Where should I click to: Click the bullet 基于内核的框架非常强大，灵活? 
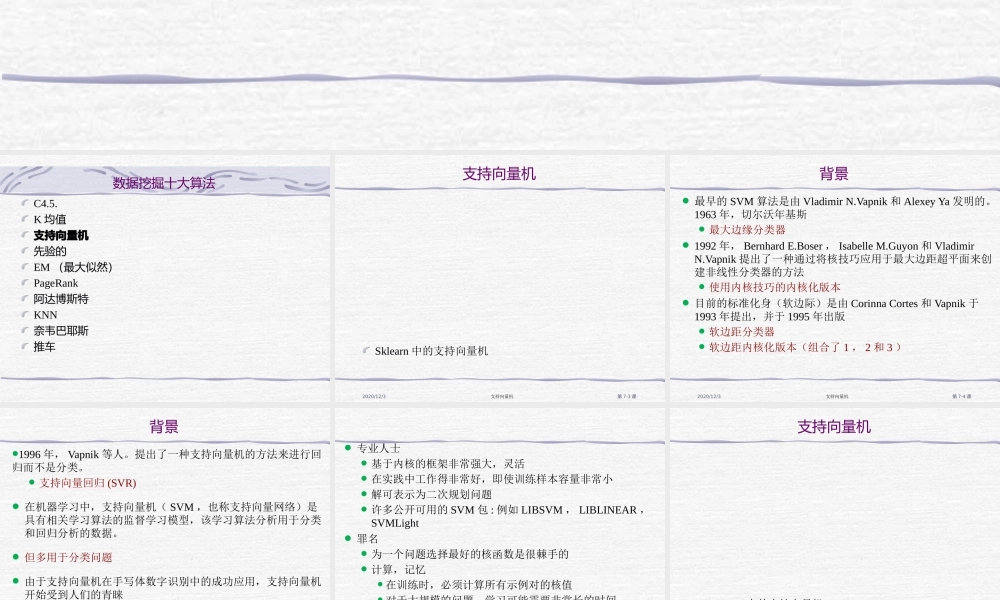click(448, 464)
